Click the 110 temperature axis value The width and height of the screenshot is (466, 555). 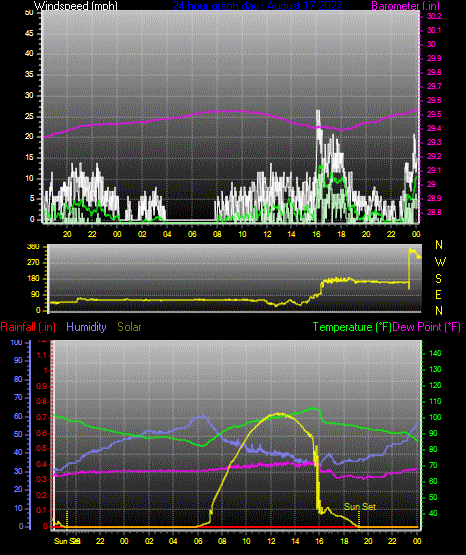pyautogui.click(x=435, y=401)
